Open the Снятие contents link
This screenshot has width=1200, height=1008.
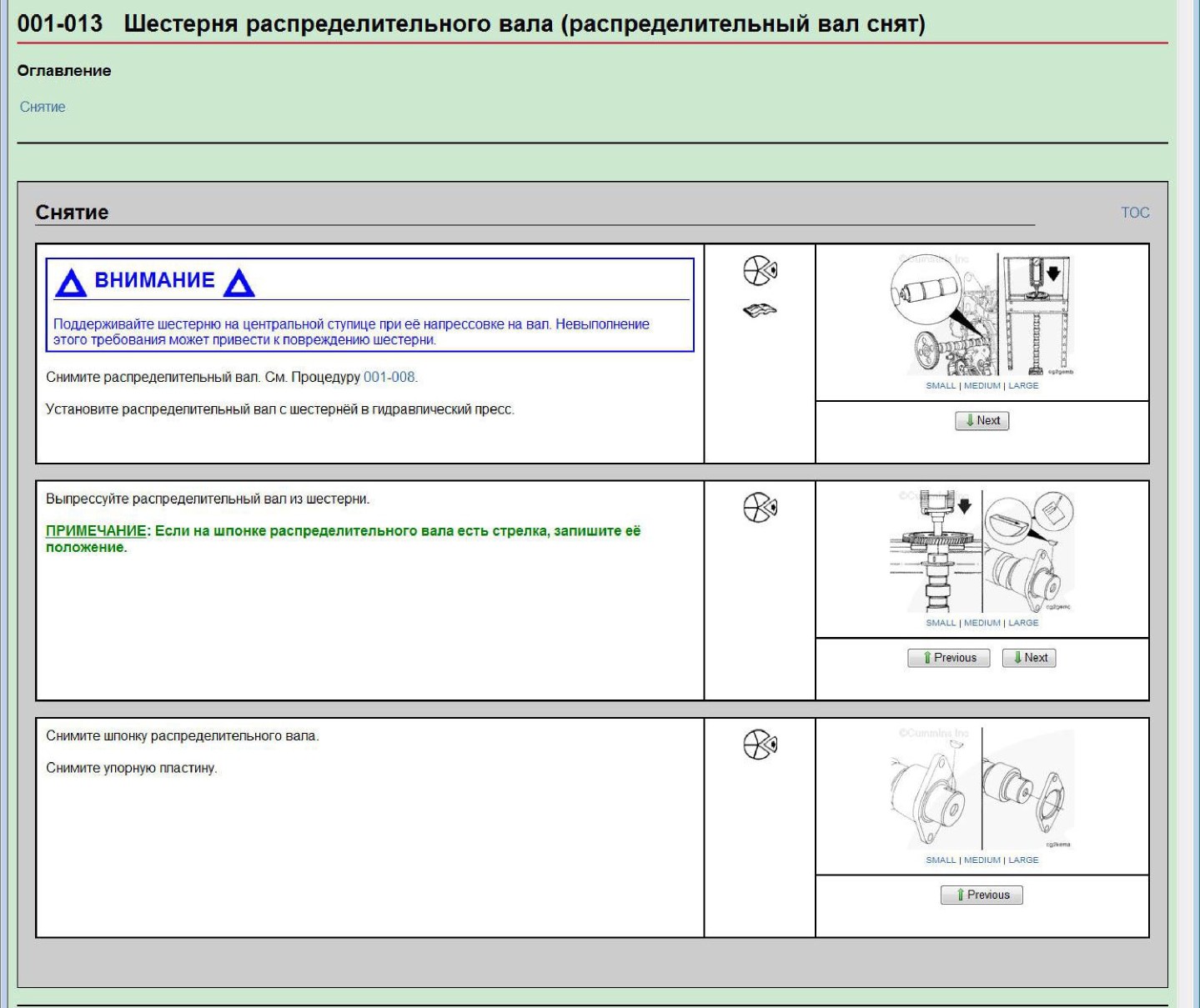[43, 107]
